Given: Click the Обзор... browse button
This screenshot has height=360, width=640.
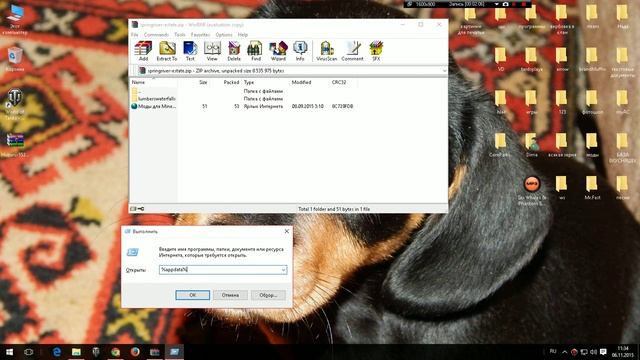Looking at the screenshot, I should 268,295.
